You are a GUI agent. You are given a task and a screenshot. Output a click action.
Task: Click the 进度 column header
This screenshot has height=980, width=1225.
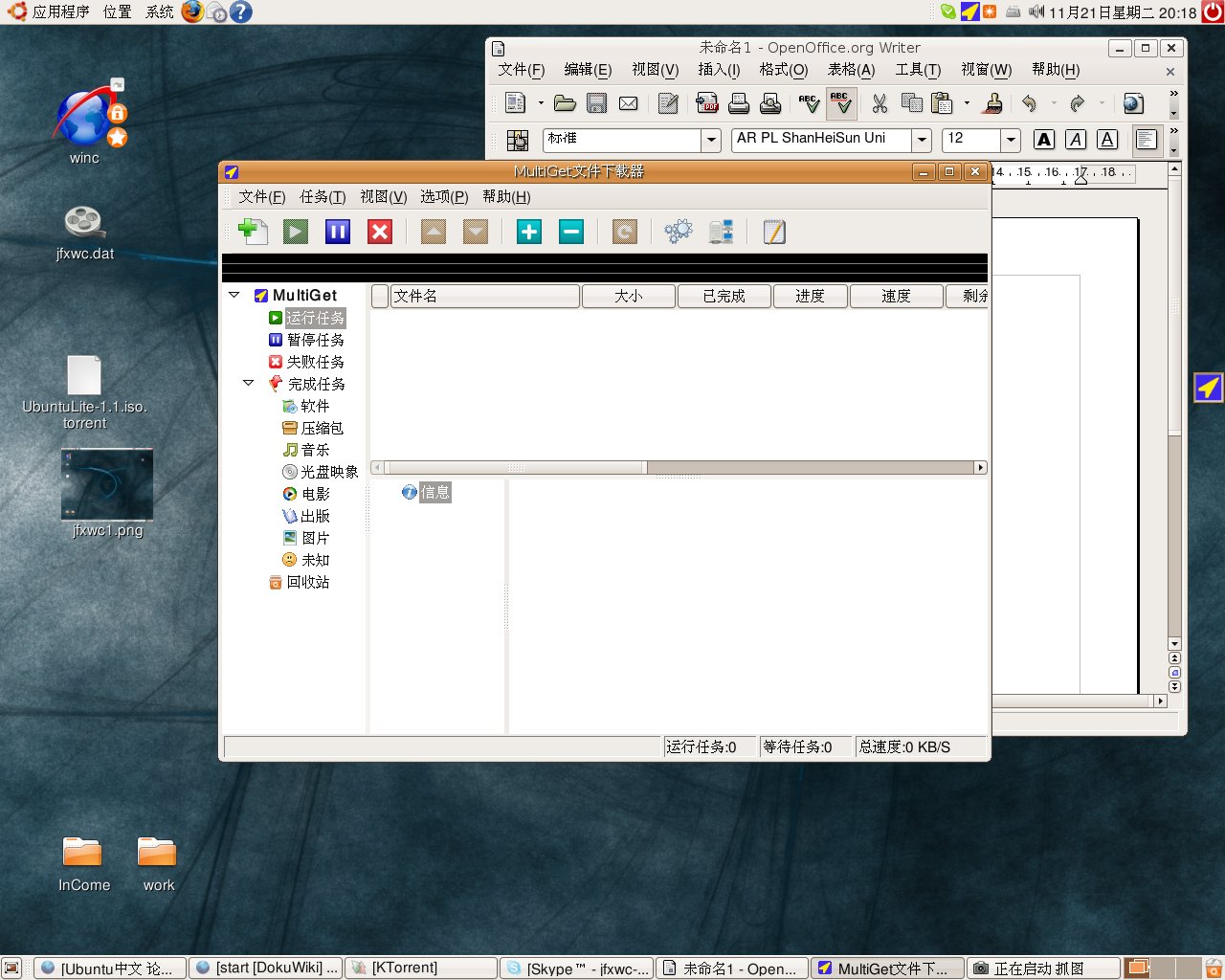point(810,297)
